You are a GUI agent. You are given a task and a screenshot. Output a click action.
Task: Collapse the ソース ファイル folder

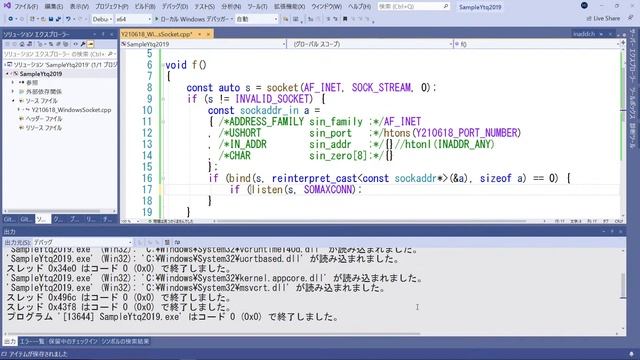point(13,101)
